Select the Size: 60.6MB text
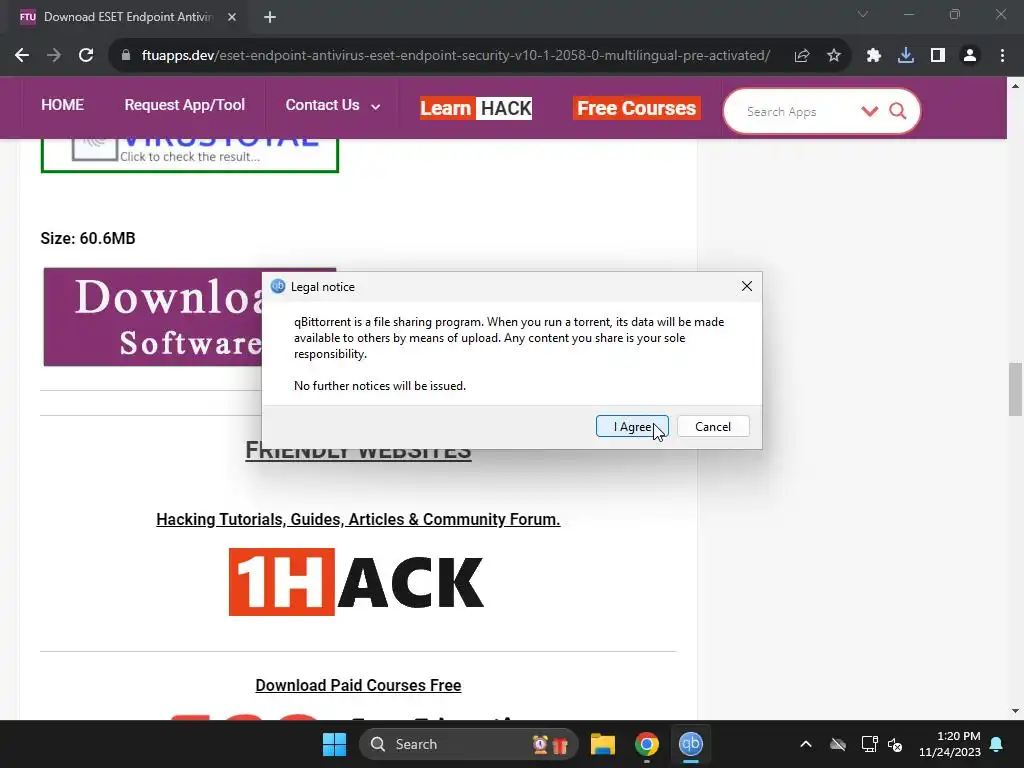The width and height of the screenshot is (1024, 768). click(x=88, y=238)
